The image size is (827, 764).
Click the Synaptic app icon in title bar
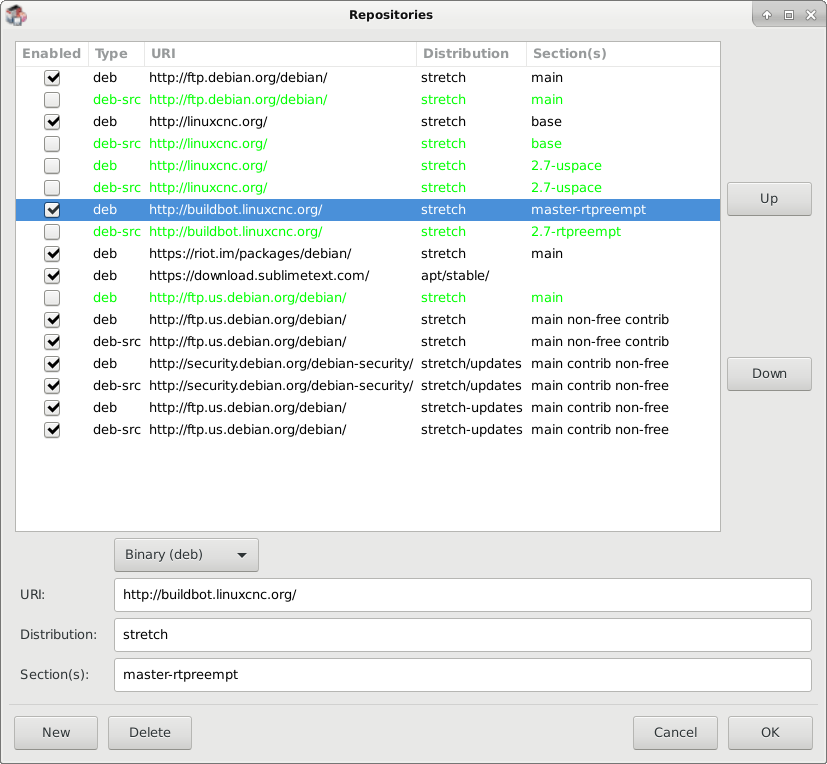16,15
